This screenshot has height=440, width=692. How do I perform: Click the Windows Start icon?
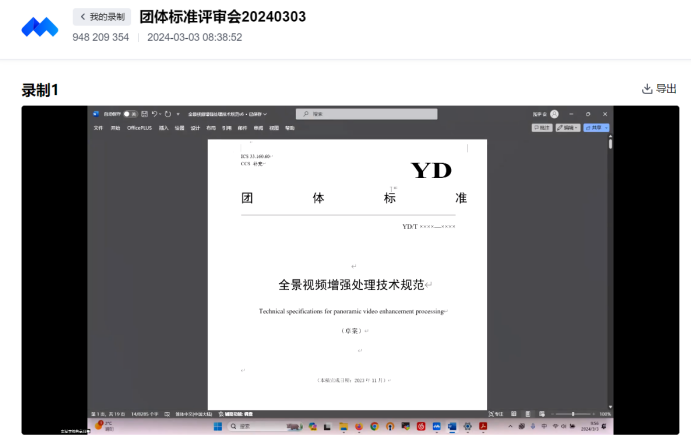(219, 426)
